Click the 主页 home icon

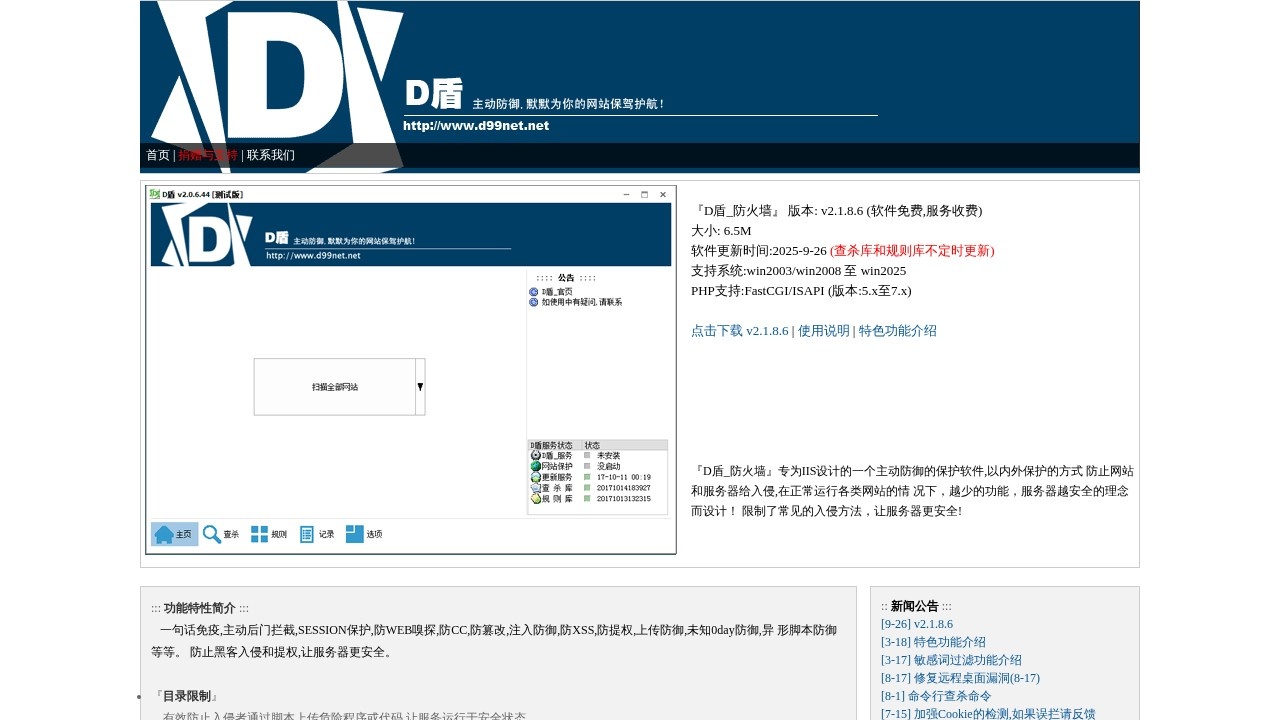pos(164,533)
